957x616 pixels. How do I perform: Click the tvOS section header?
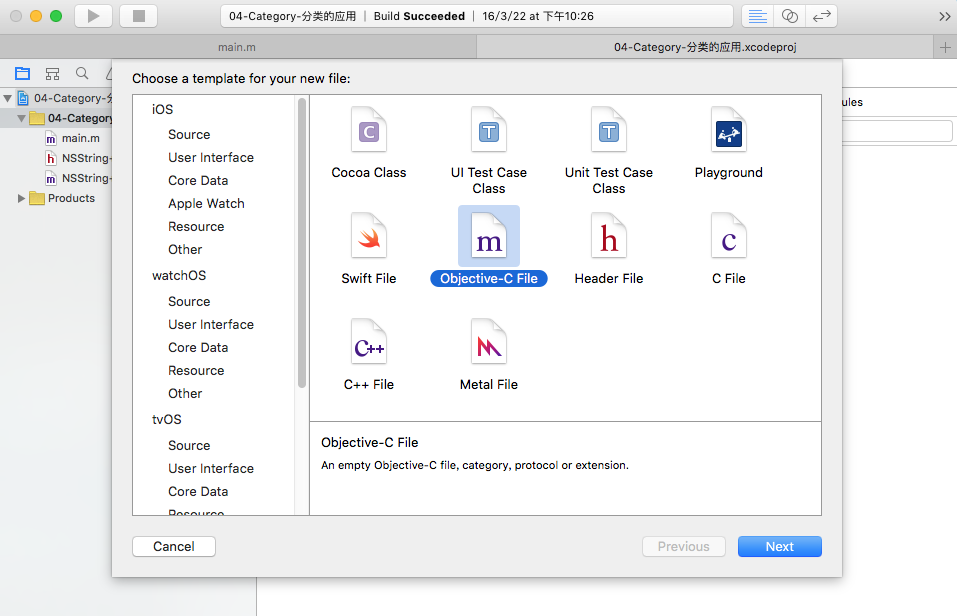pyautogui.click(x=167, y=419)
